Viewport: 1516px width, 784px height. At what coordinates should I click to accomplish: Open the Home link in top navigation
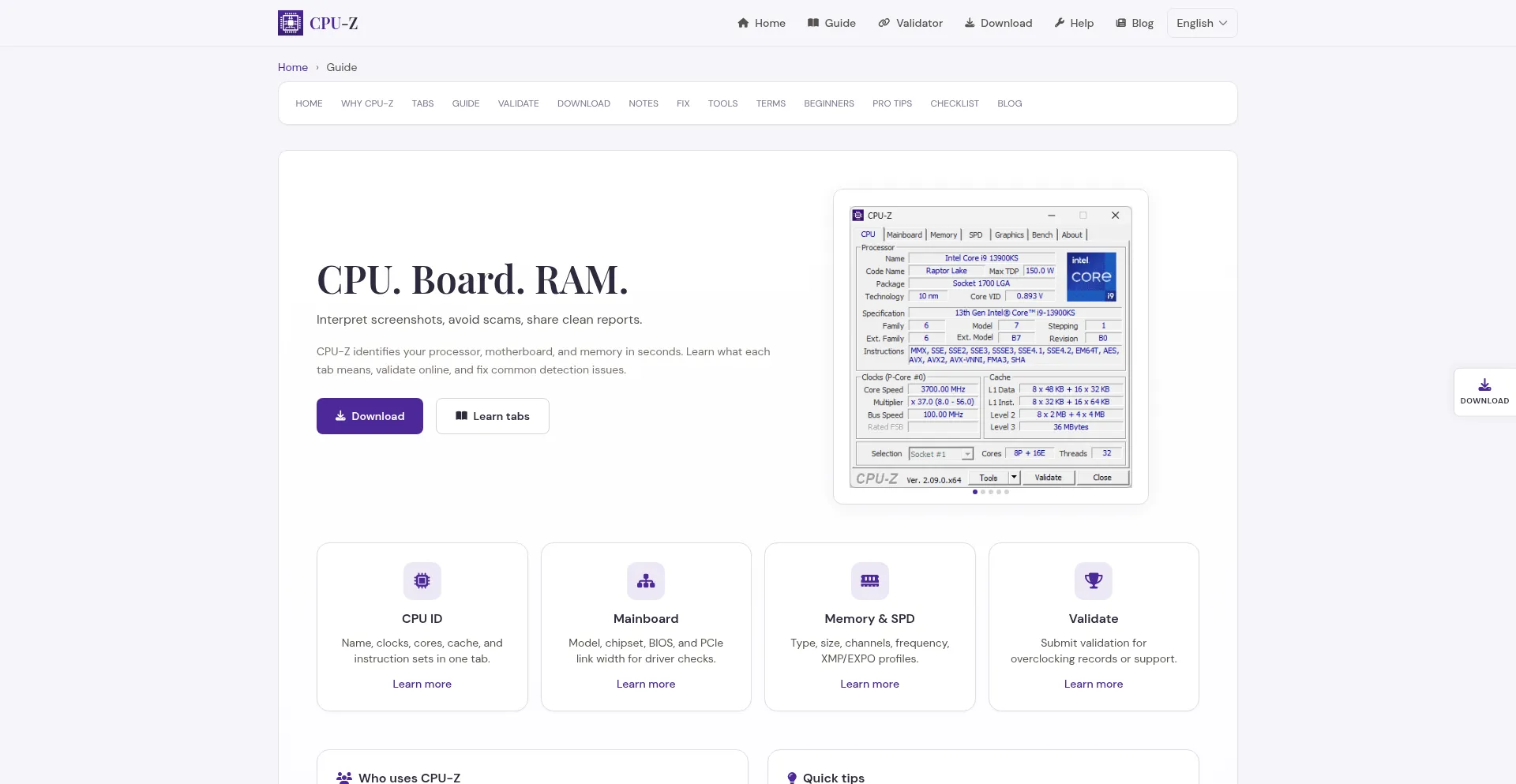pyautogui.click(x=761, y=23)
